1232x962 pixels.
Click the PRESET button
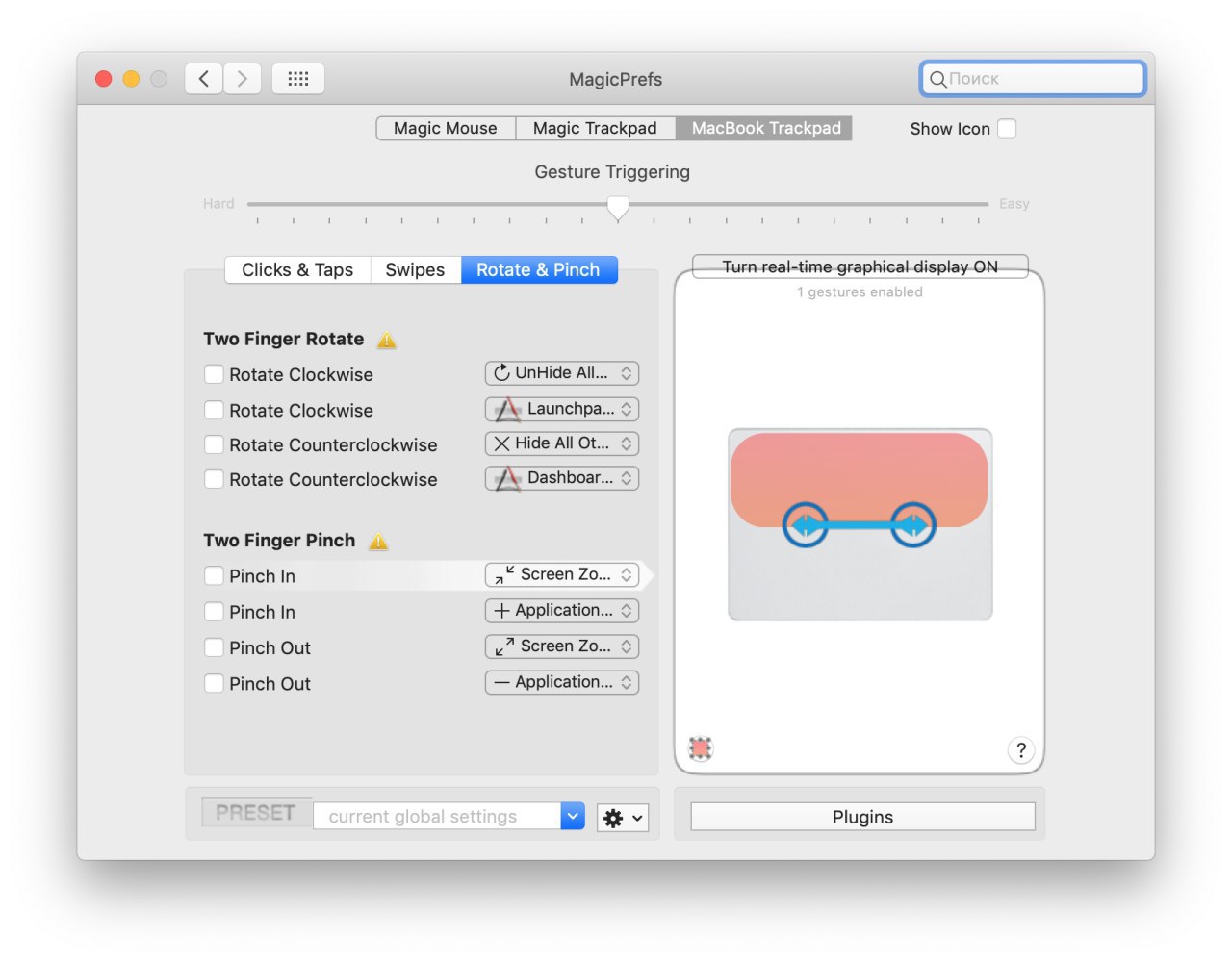click(x=256, y=813)
